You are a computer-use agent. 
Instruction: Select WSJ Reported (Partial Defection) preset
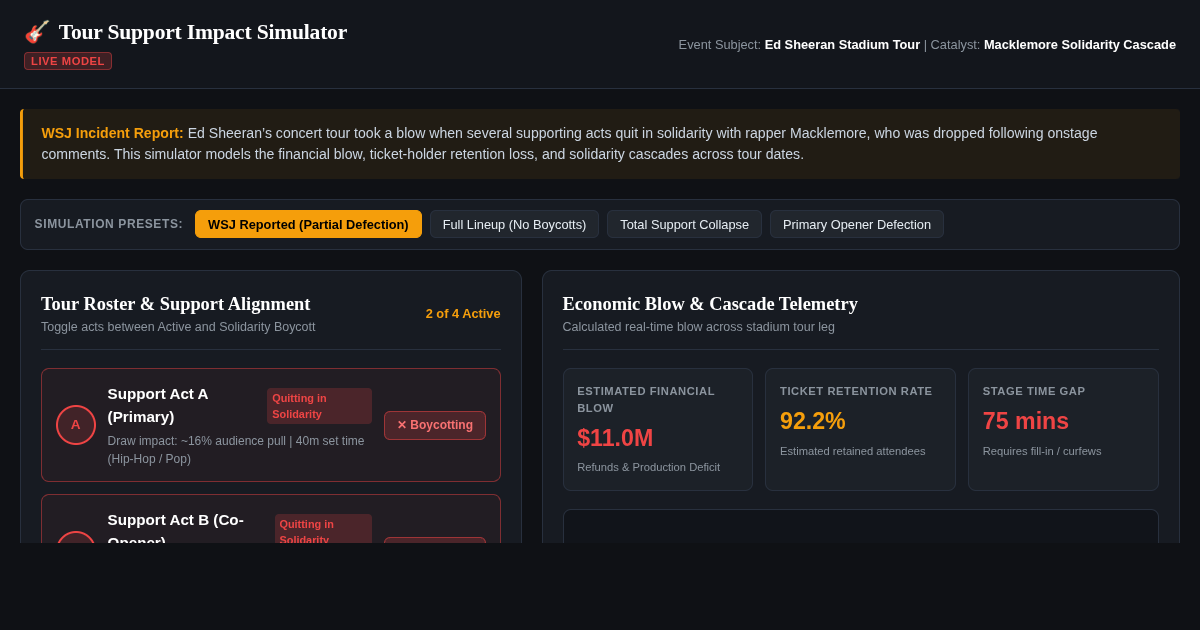coord(308,224)
